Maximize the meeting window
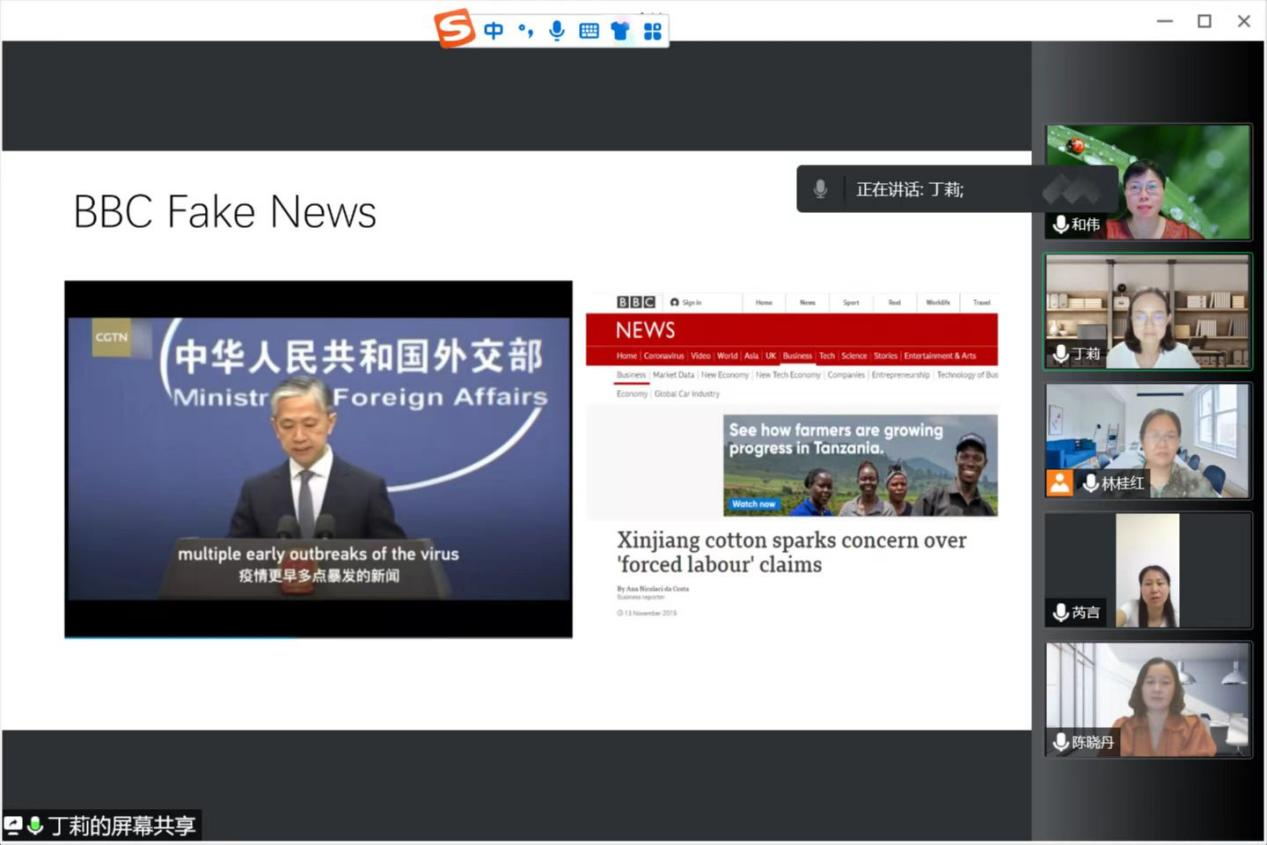Viewport: 1267px width, 845px height. 1204,21
